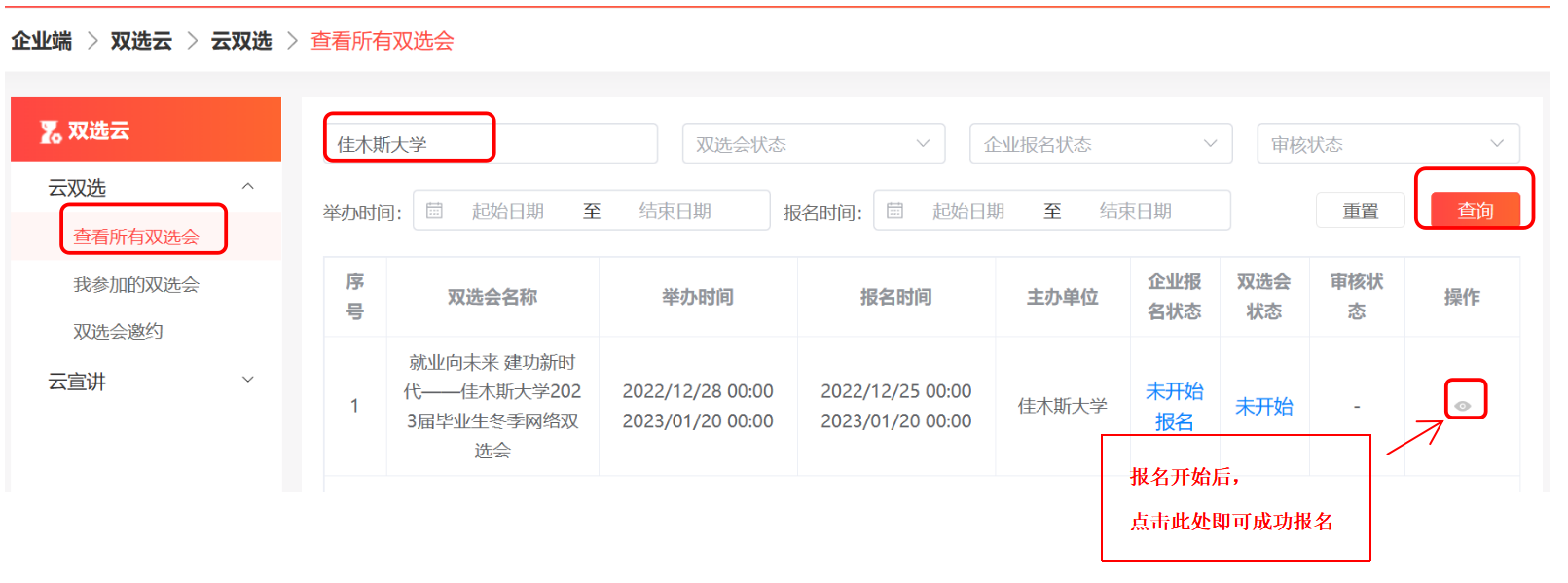Click the 操作 column header

(x=1462, y=297)
